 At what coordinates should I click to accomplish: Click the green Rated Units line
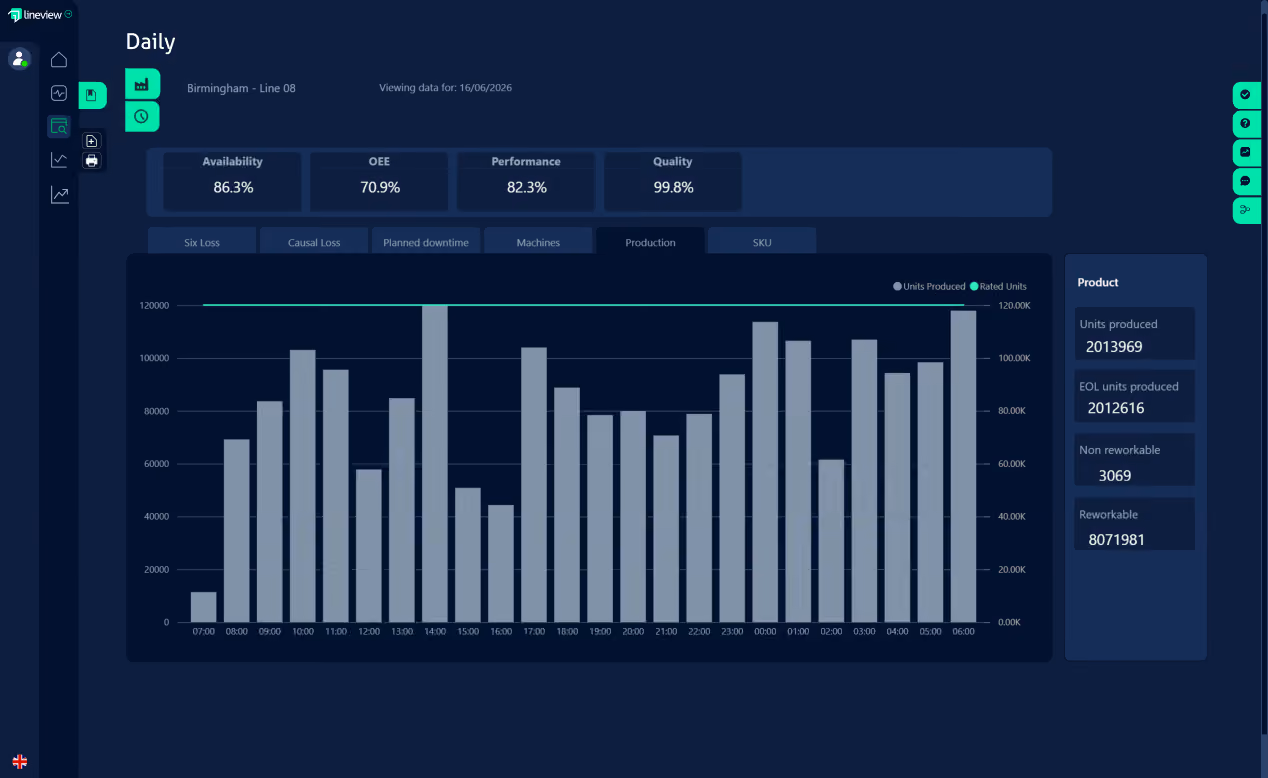tap(583, 305)
